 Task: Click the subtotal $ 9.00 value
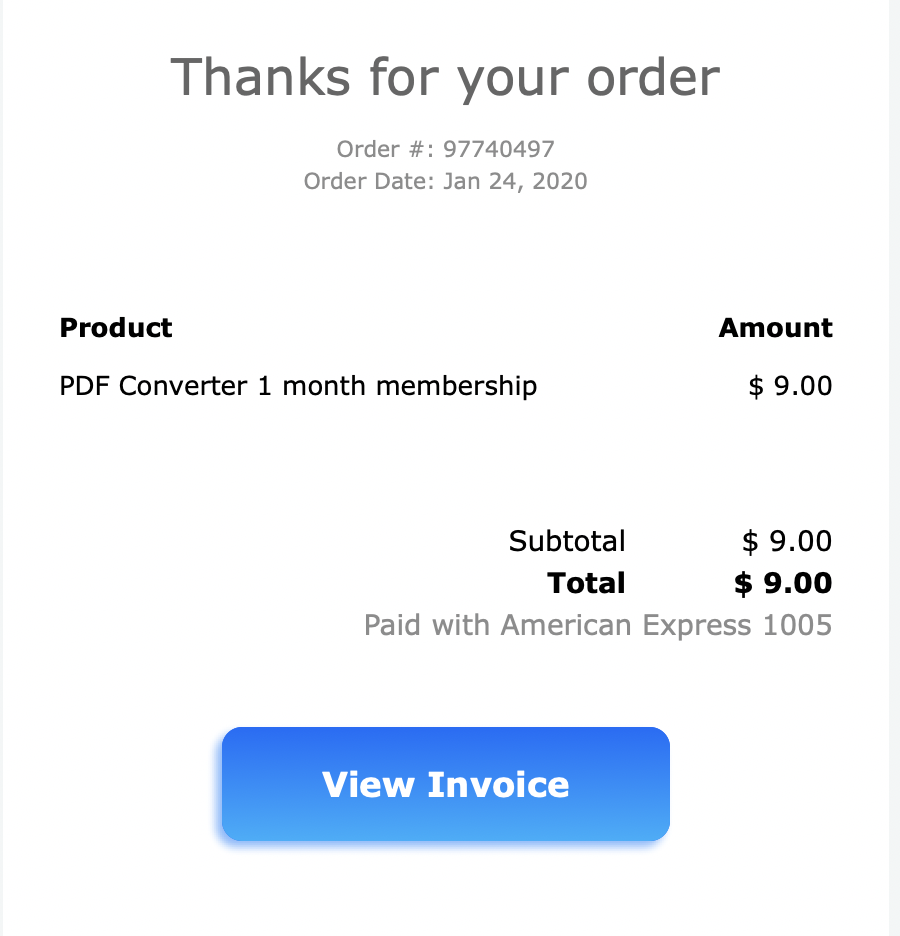point(787,541)
